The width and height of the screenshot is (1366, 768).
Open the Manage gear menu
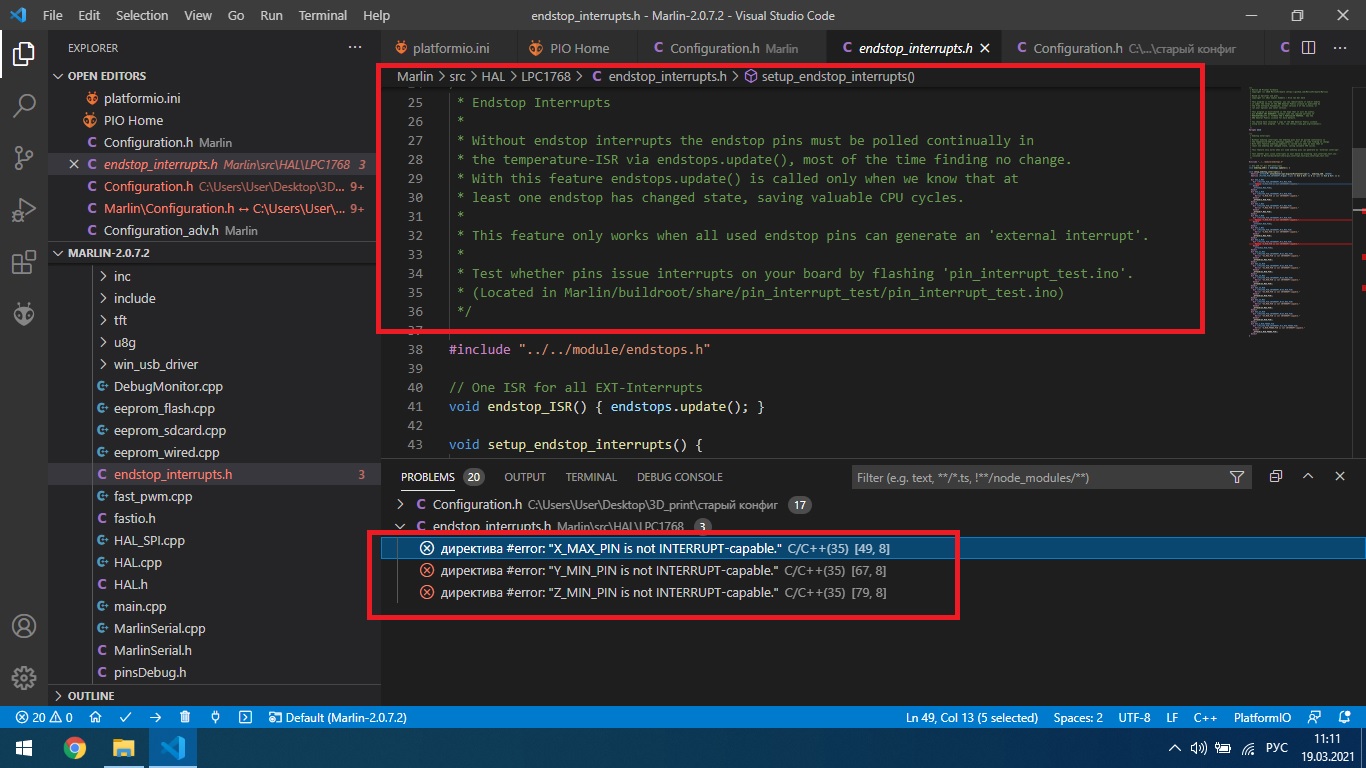[x=24, y=678]
